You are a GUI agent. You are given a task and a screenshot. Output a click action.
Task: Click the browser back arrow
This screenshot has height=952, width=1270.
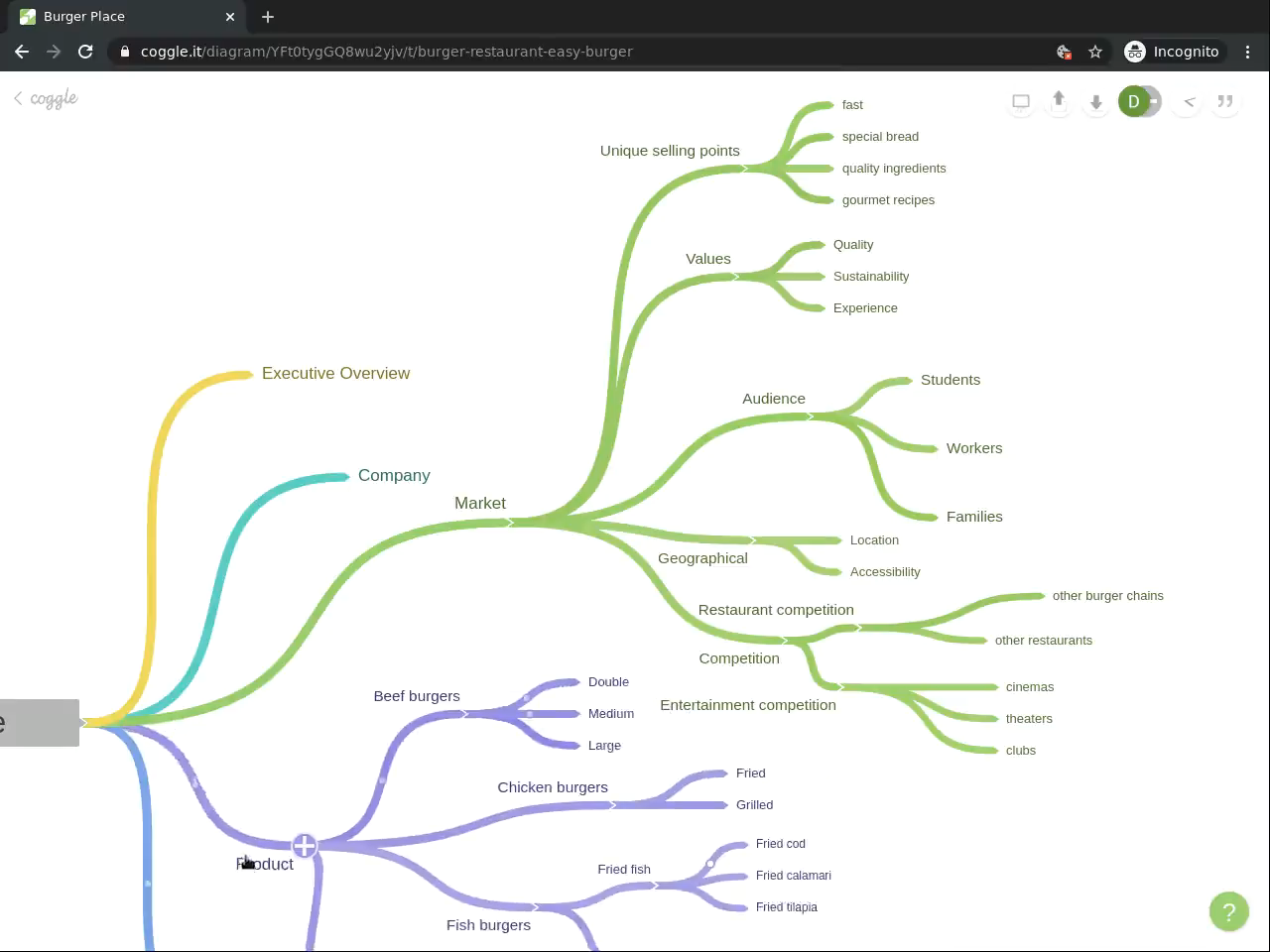point(22,52)
